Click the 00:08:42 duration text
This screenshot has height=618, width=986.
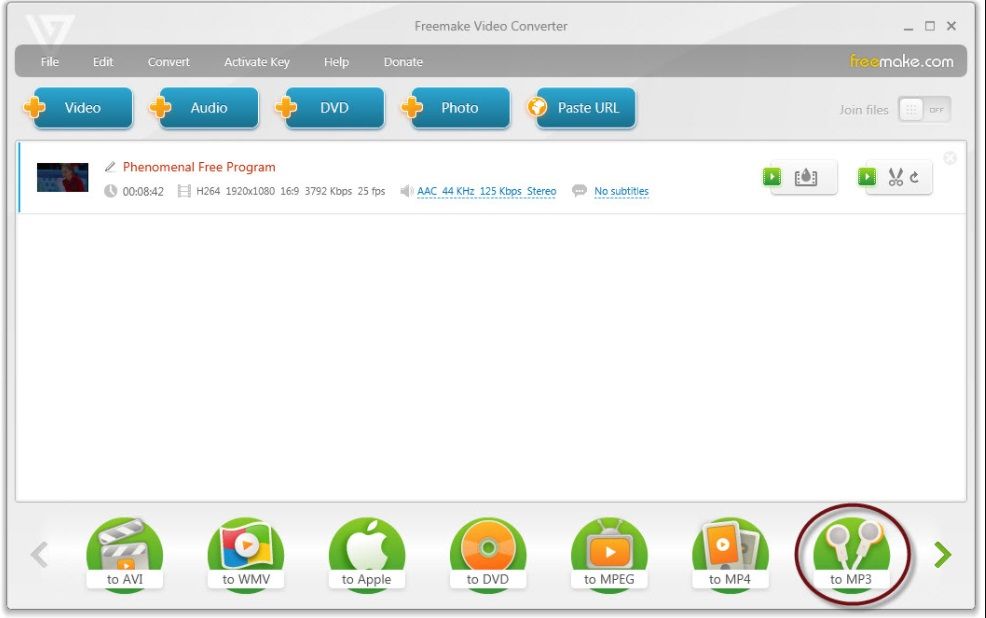click(143, 192)
